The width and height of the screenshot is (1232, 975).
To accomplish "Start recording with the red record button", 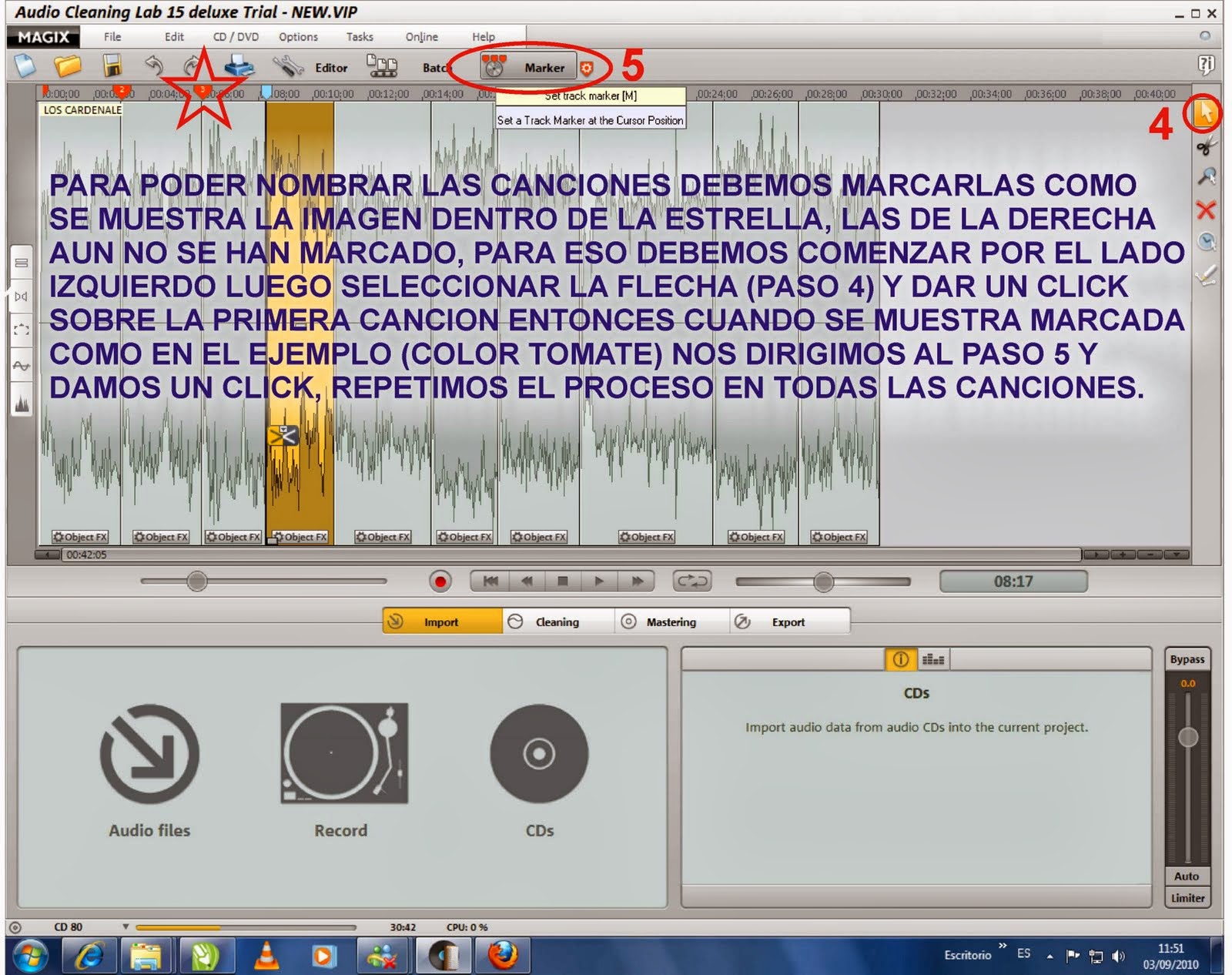I will 440,581.
